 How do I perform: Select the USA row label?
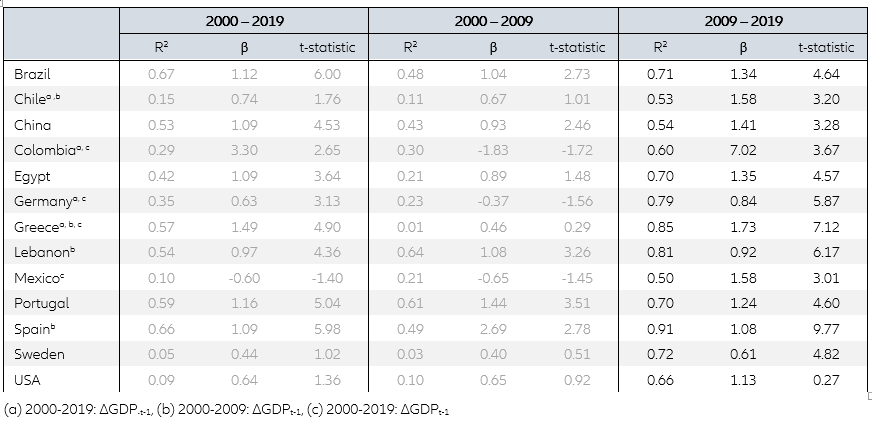[27, 379]
